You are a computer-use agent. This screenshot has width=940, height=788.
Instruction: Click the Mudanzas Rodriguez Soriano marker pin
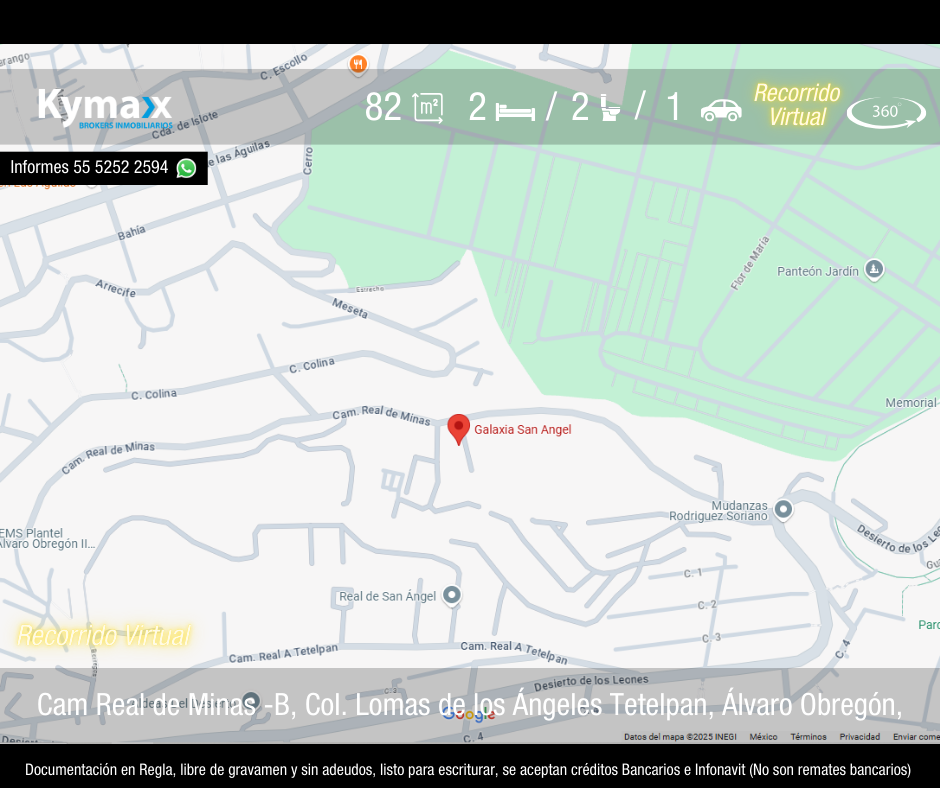[783, 510]
